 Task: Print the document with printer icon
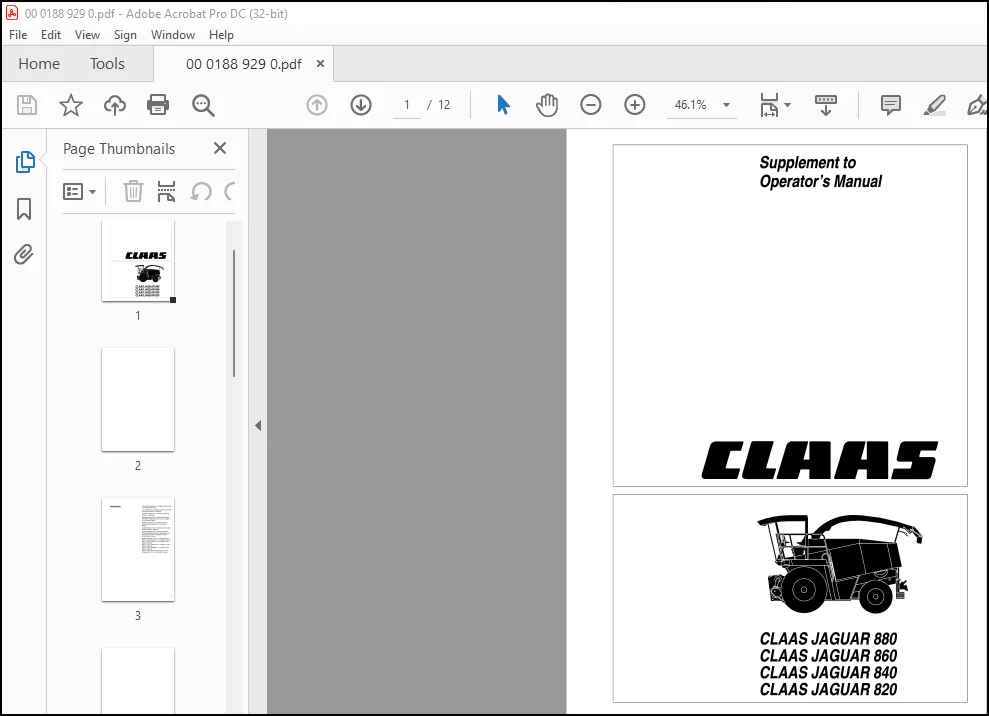point(158,105)
